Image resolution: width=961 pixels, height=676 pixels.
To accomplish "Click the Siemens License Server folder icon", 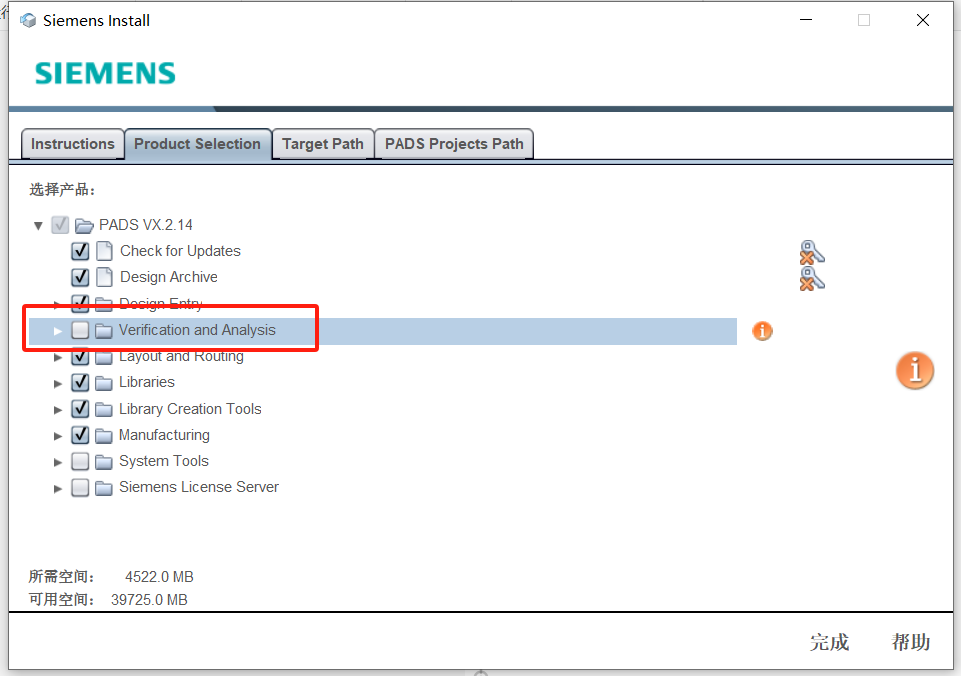I will (x=104, y=488).
